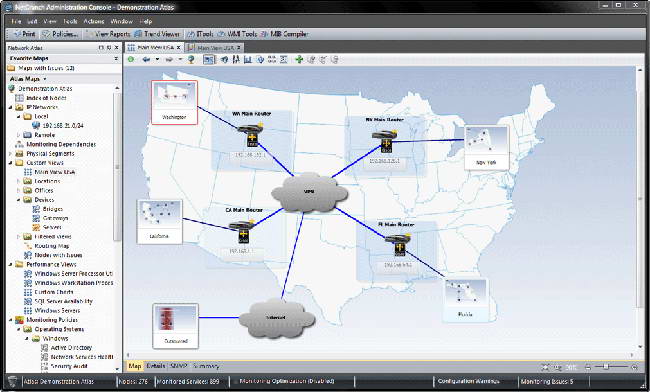Open View Reports in the toolbar
The width and height of the screenshot is (650, 392).
pos(109,34)
